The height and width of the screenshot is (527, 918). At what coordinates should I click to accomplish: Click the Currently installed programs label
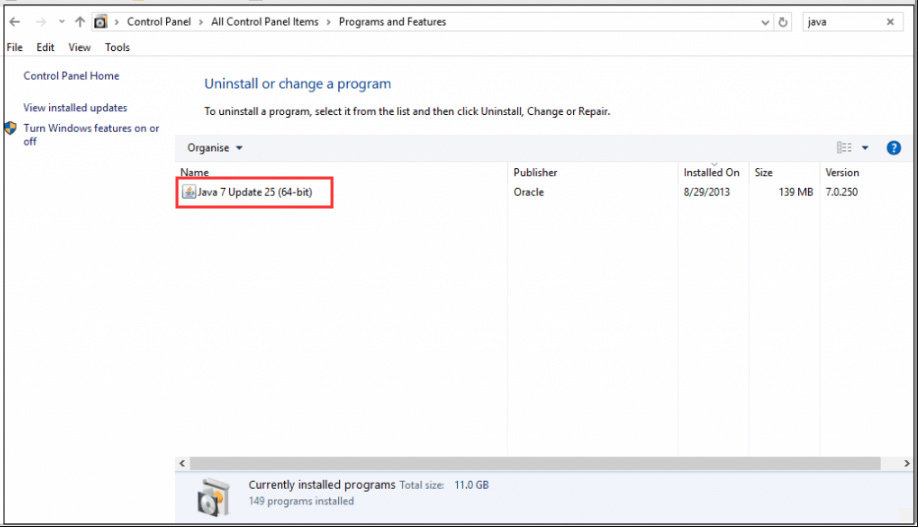(x=322, y=485)
